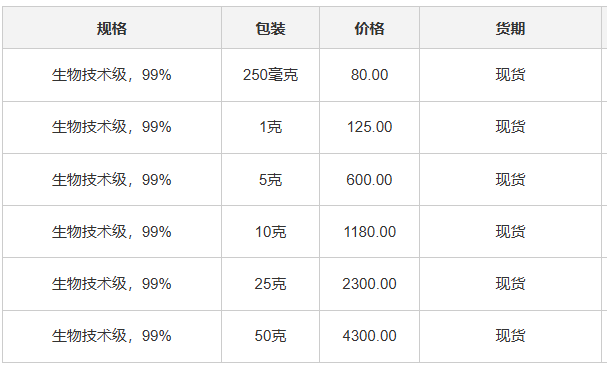Click the 2300.00 price cell

click(369, 284)
